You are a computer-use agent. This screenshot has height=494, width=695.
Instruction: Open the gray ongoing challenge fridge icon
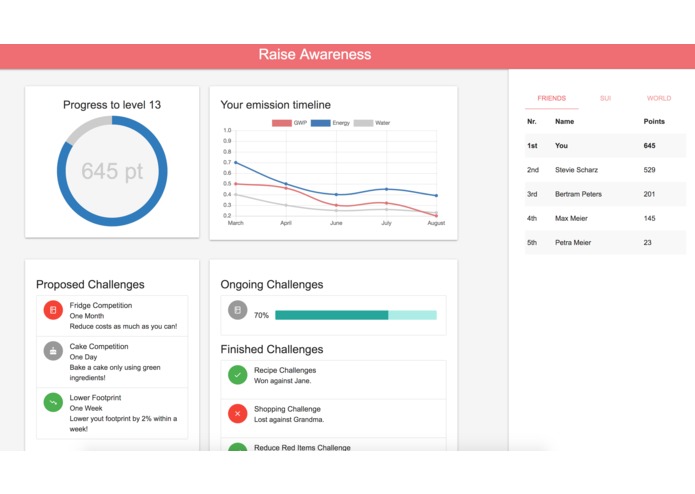pos(238,310)
